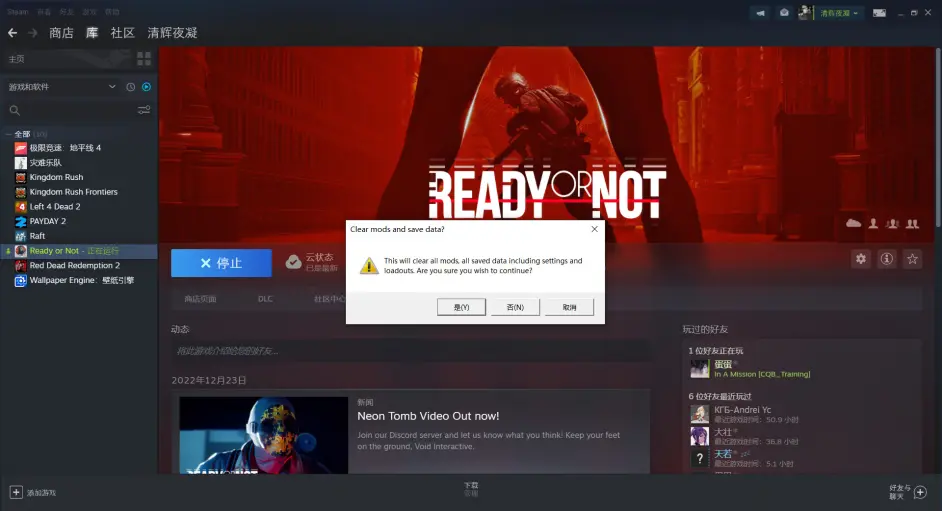Click the 停止 stop game button

click(x=221, y=263)
